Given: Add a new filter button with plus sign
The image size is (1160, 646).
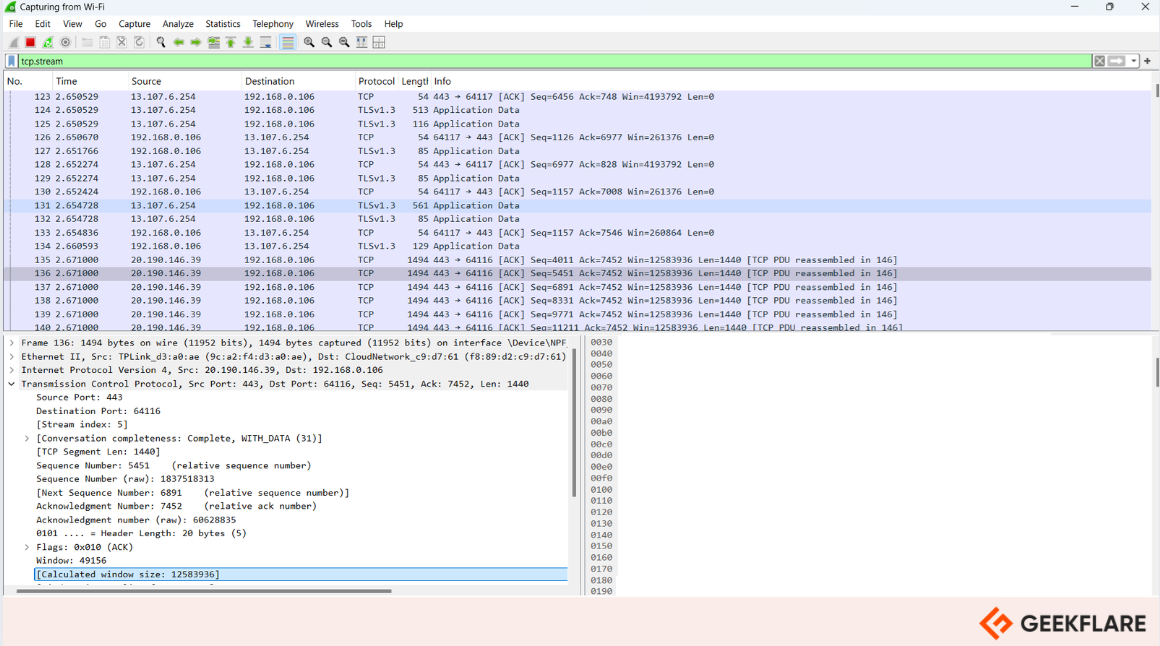Looking at the screenshot, I should pos(1148,60).
